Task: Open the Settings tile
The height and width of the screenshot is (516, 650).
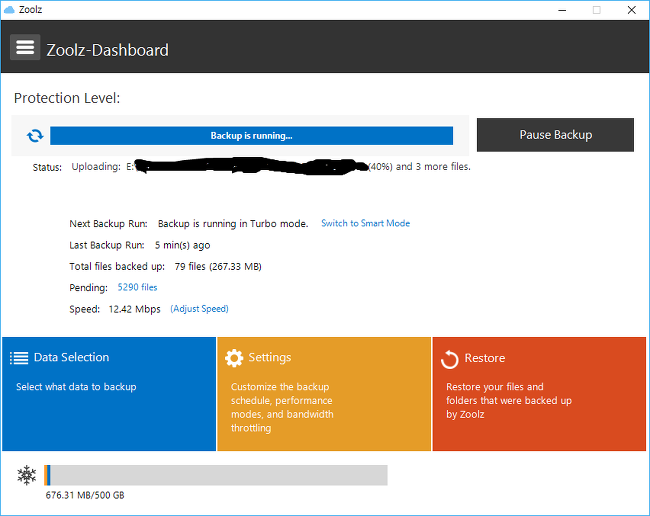Action: [x=324, y=394]
